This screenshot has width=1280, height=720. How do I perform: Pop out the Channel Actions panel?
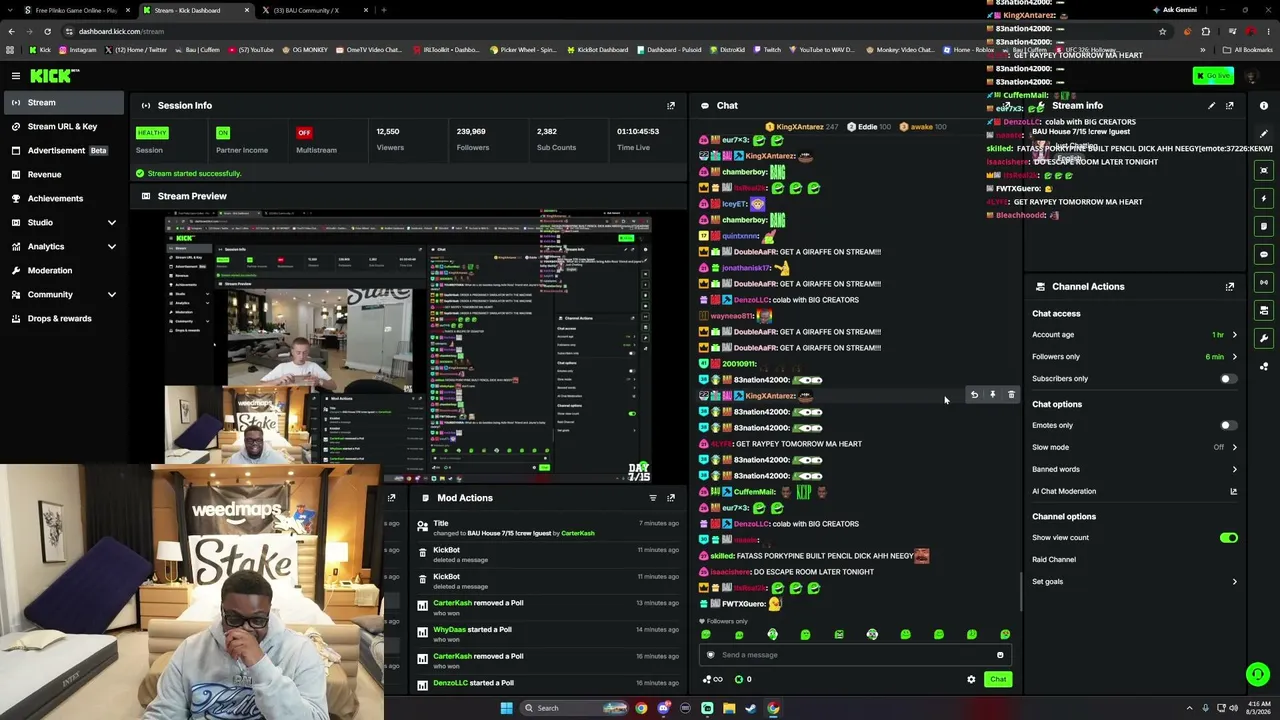1230,286
